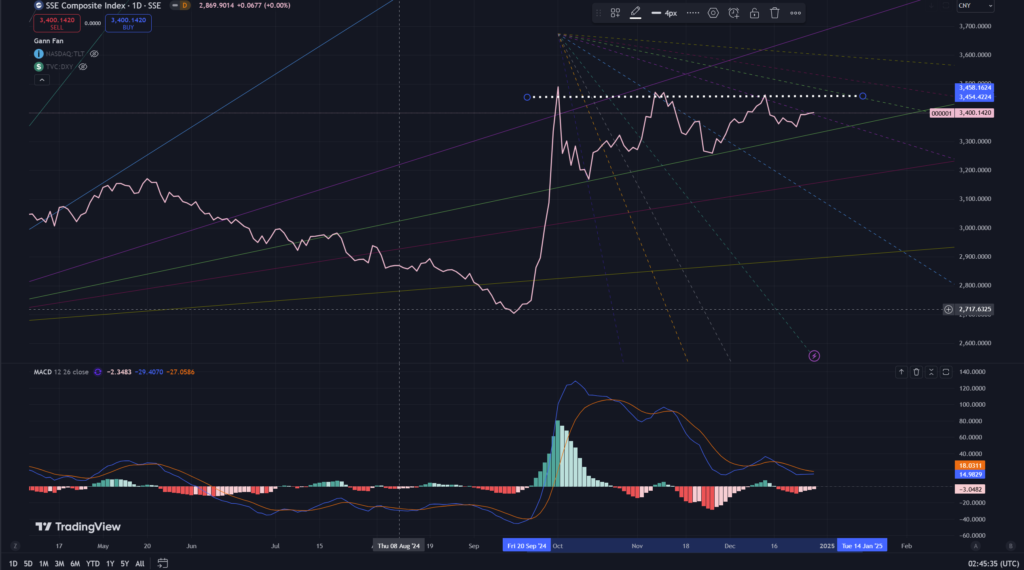The height and width of the screenshot is (570, 1024).
Task: Click the Z icon at time axis left
Action: pyautogui.click(x=15, y=546)
